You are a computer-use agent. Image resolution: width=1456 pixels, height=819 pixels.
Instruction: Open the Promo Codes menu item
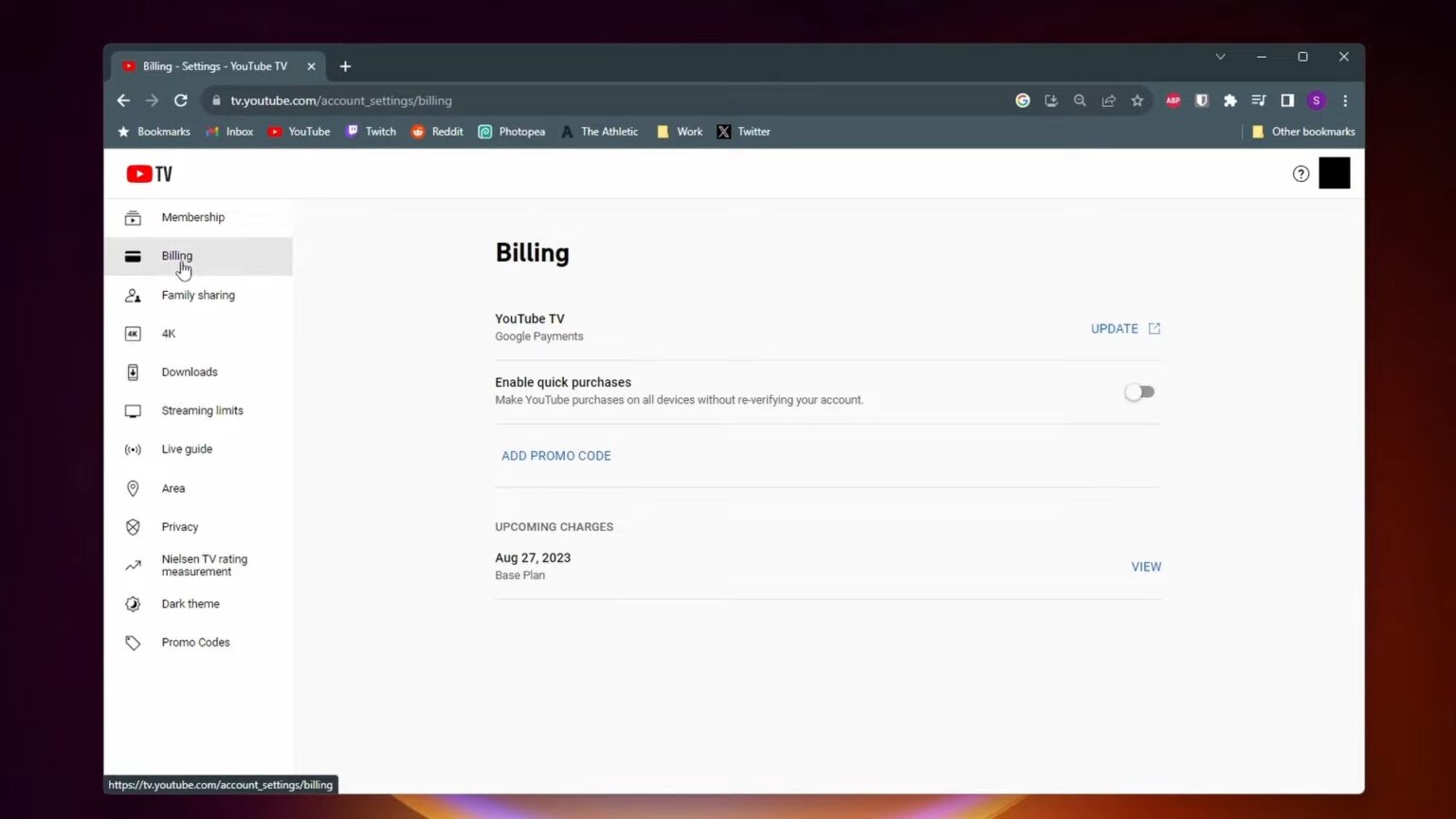[x=195, y=642]
